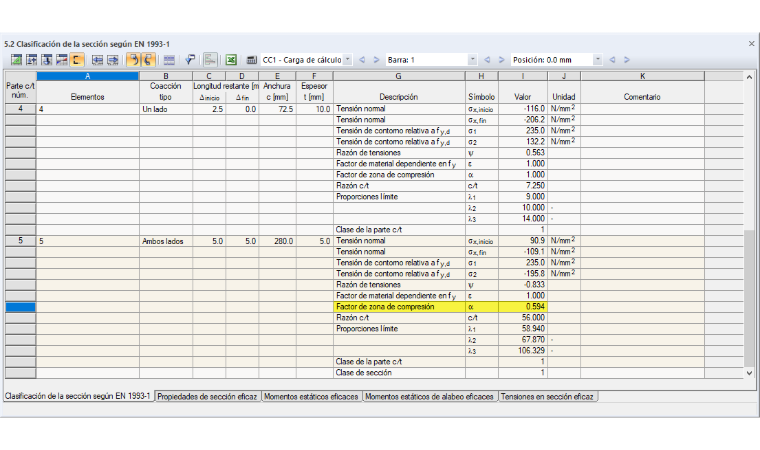Select column A header
760x450 pixels.
pyautogui.click(x=87, y=76)
